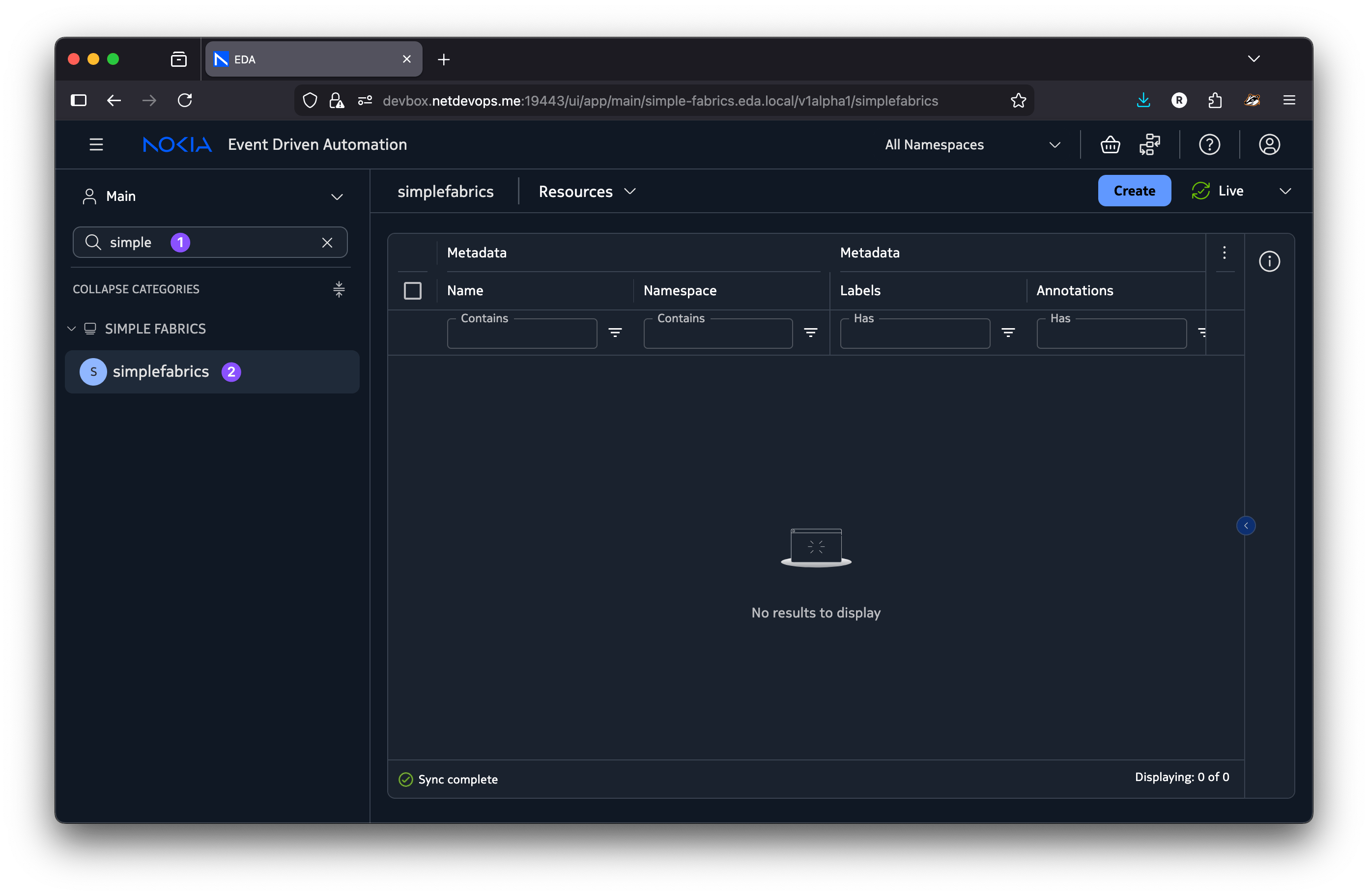This screenshot has height=896, width=1368.
Task: Clear the sidebar search text
Action: coord(327,243)
